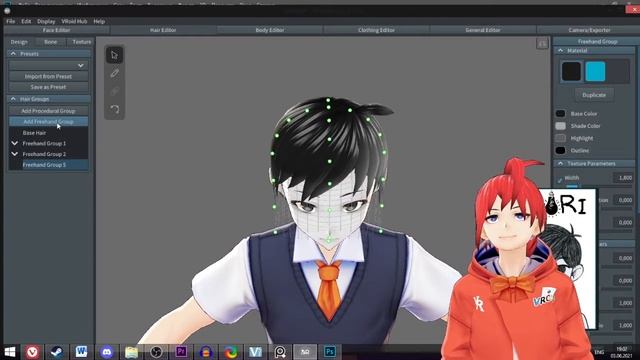
Task: Select the hair brush pencil tool
Action: pyautogui.click(x=114, y=73)
